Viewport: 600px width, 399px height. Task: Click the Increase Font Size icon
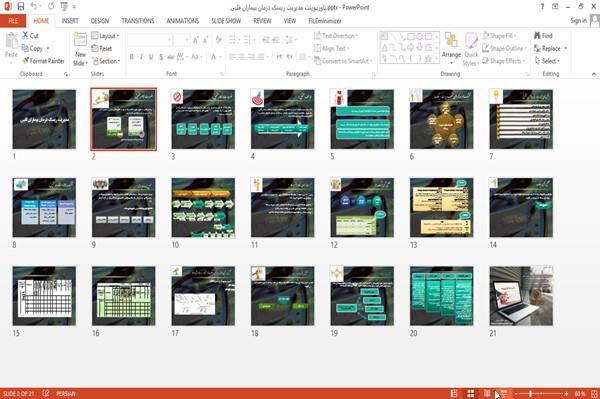(x=196, y=40)
